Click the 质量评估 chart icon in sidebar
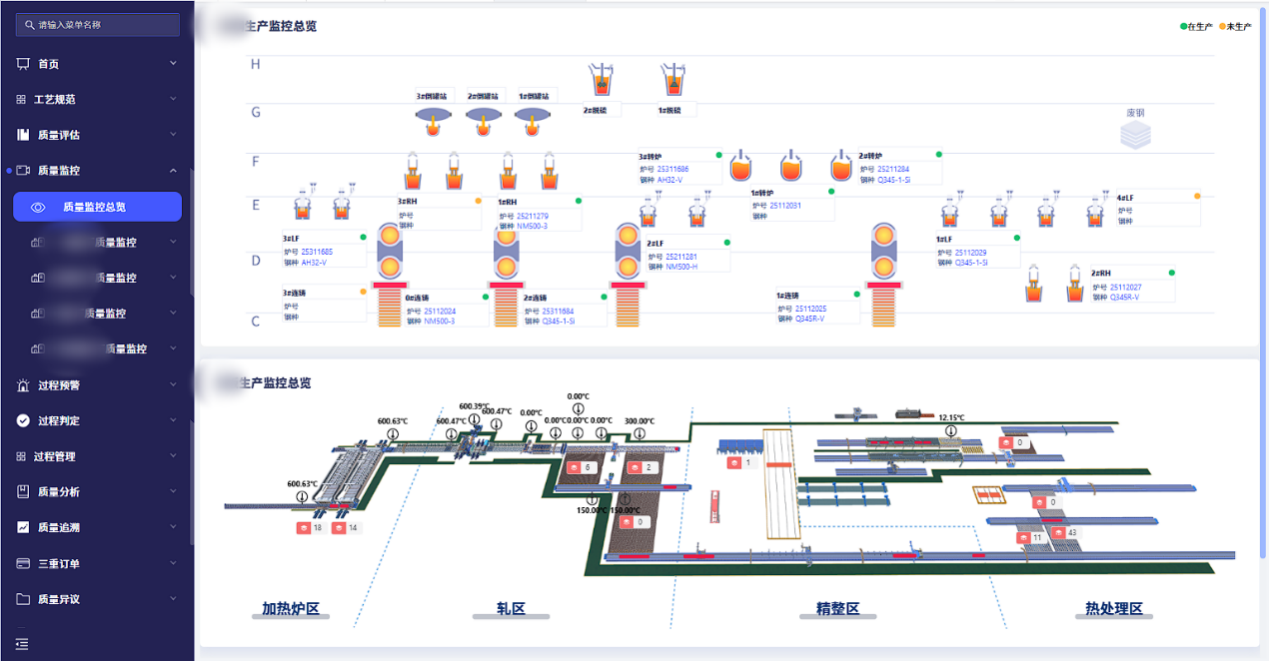This screenshot has height=661, width=1269. click(23, 135)
